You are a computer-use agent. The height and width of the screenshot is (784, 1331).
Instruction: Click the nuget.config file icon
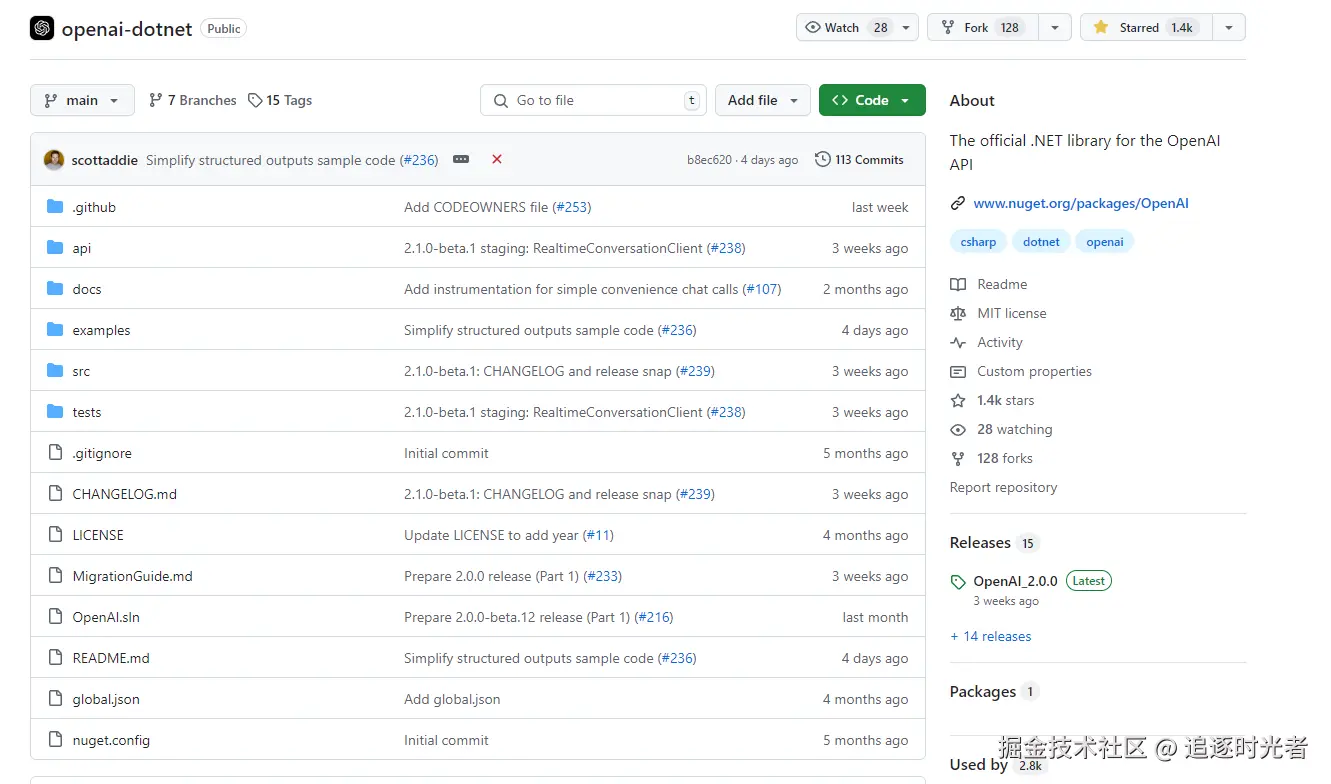(55, 740)
